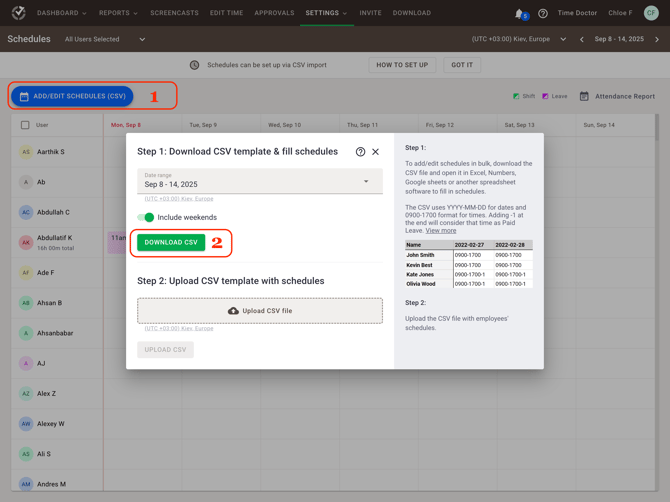Click Ali S avatar
This screenshot has height=502, width=670.
coord(26,454)
